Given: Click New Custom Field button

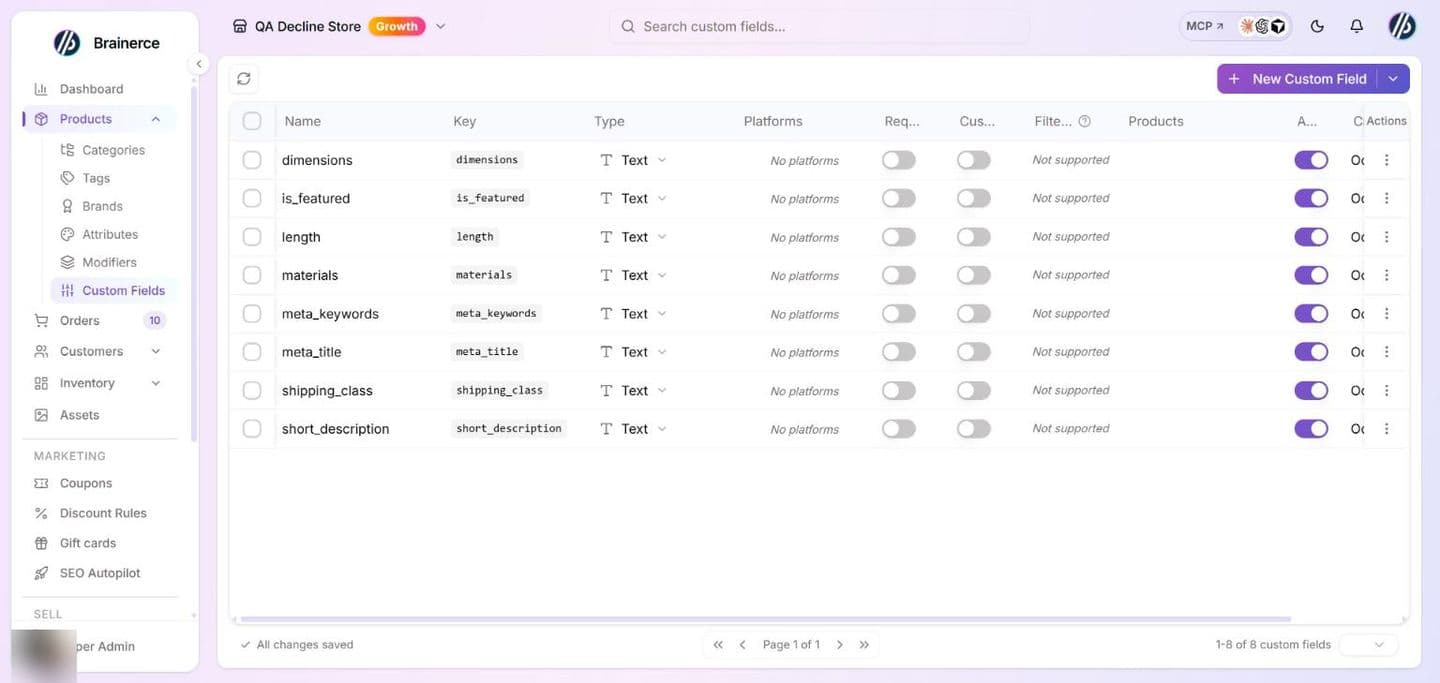Looking at the screenshot, I should (x=1297, y=79).
